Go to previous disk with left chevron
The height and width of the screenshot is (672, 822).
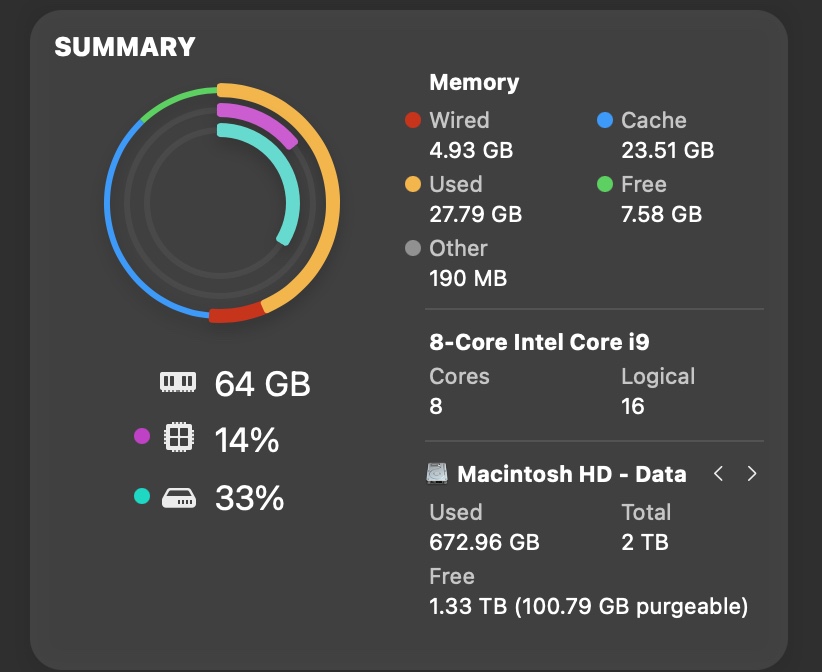click(x=718, y=474)
